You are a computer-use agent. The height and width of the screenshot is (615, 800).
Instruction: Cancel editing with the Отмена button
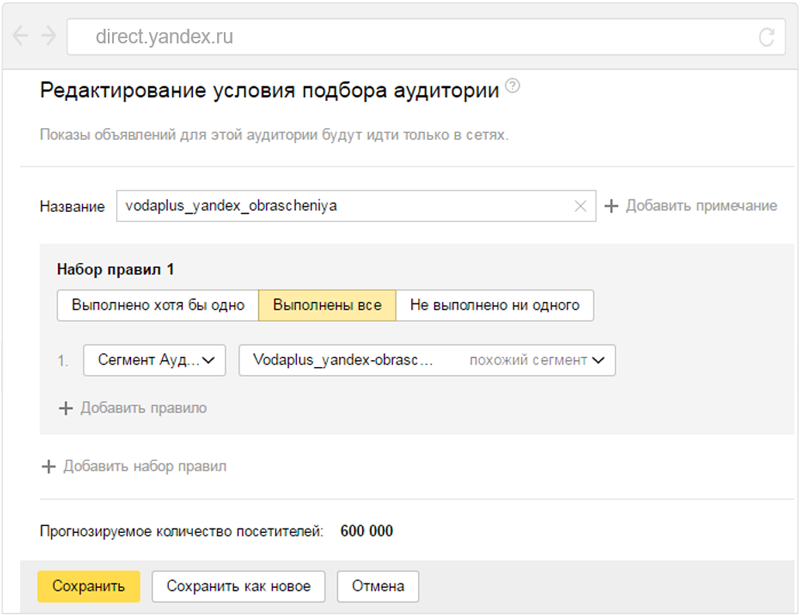coord(378,586)
